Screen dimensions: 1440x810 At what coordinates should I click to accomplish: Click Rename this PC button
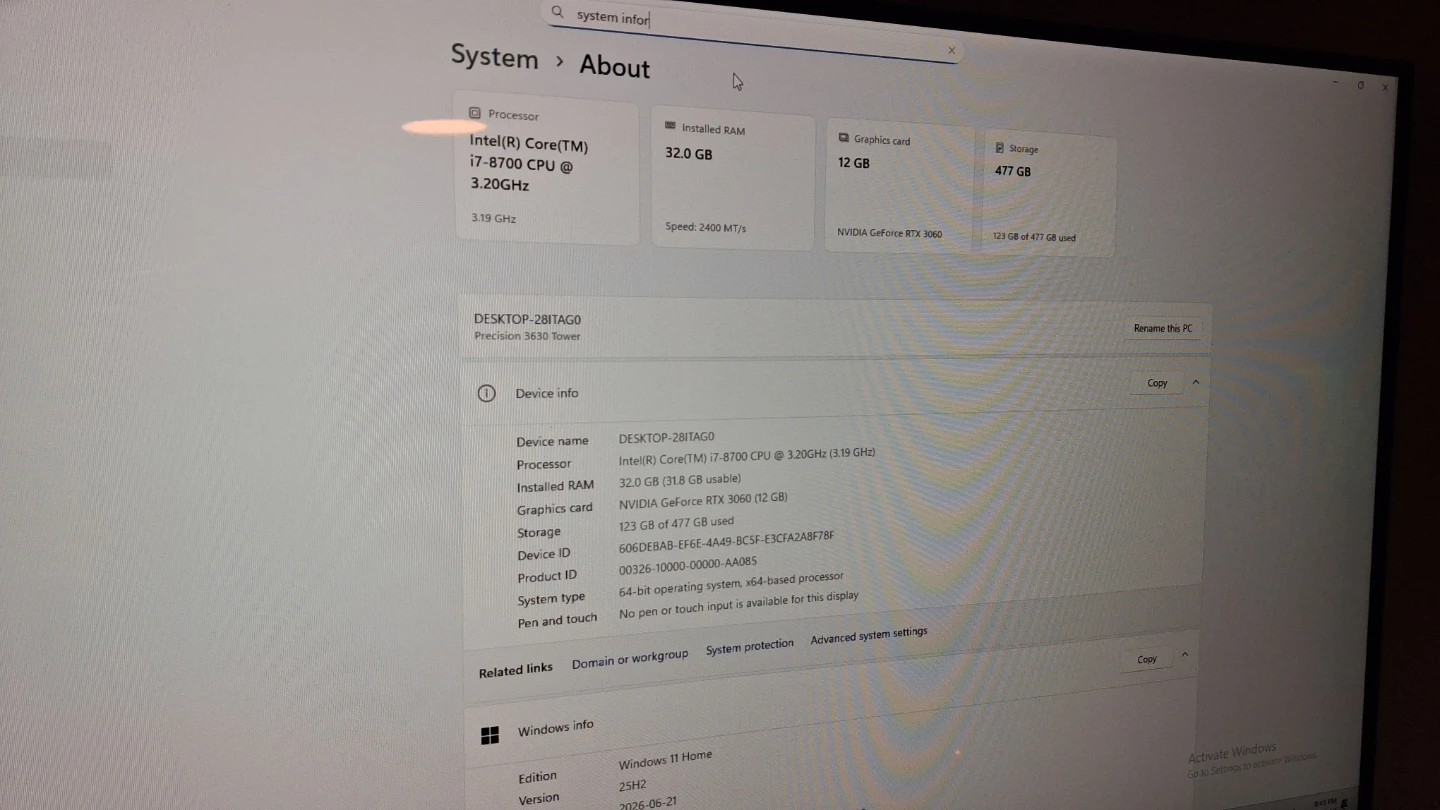pos(1162,328)
